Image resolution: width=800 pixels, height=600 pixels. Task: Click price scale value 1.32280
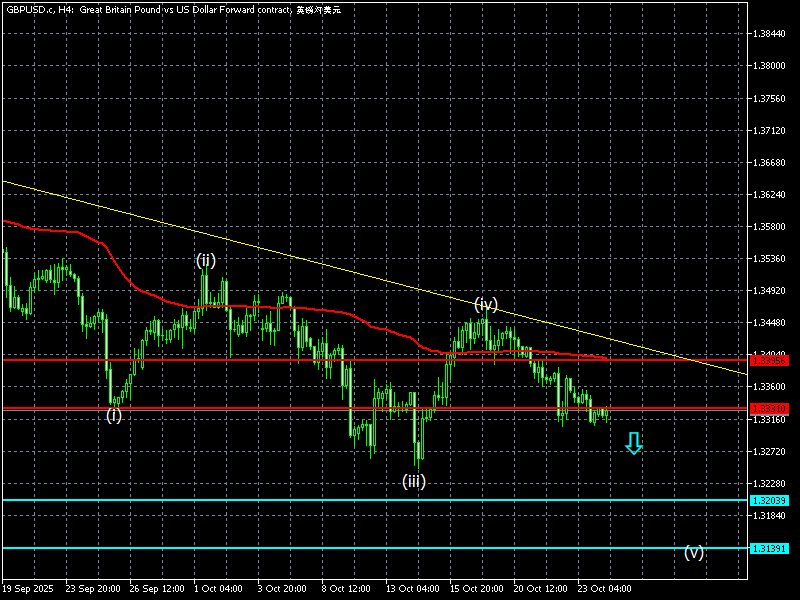tap(769, 484)
